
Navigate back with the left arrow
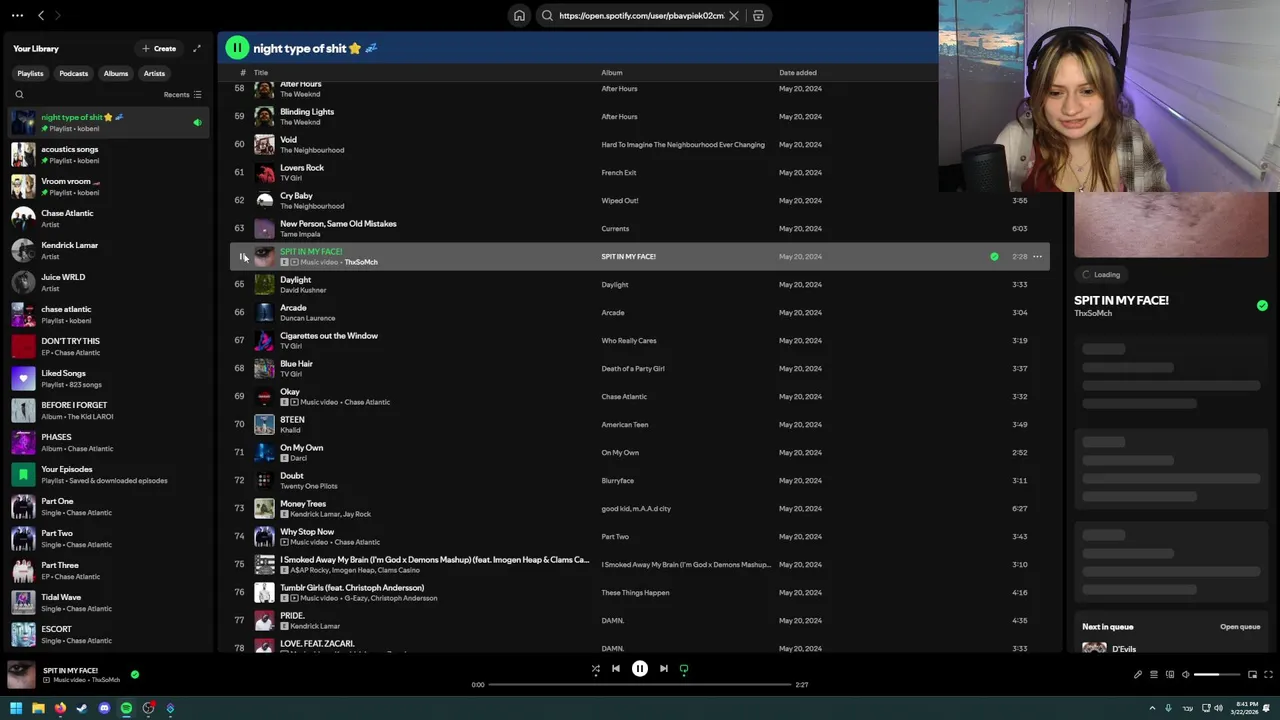[x=41, y=16]
